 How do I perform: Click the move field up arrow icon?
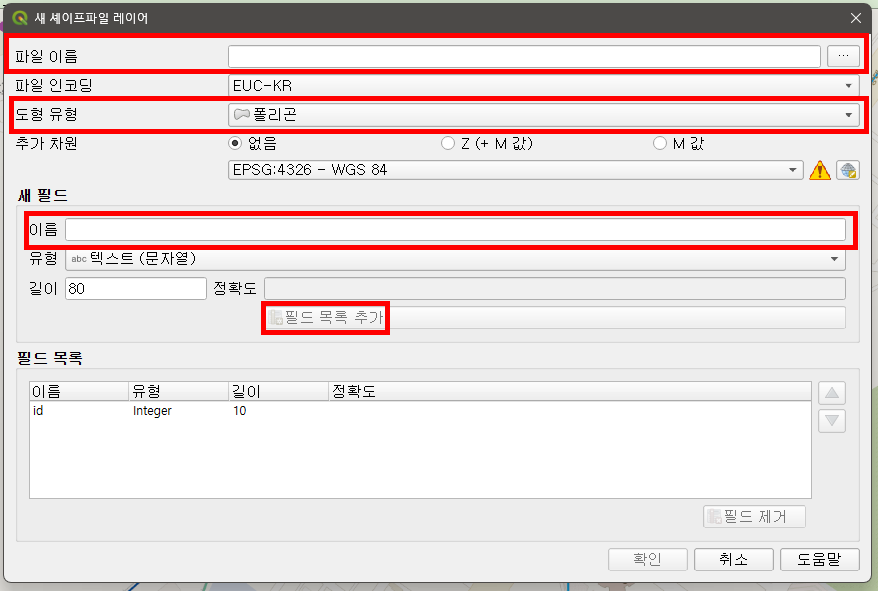832,393
